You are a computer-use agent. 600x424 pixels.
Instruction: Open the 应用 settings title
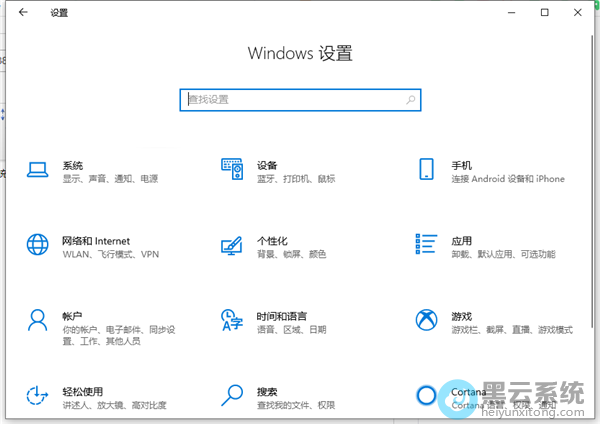[461, 241]
